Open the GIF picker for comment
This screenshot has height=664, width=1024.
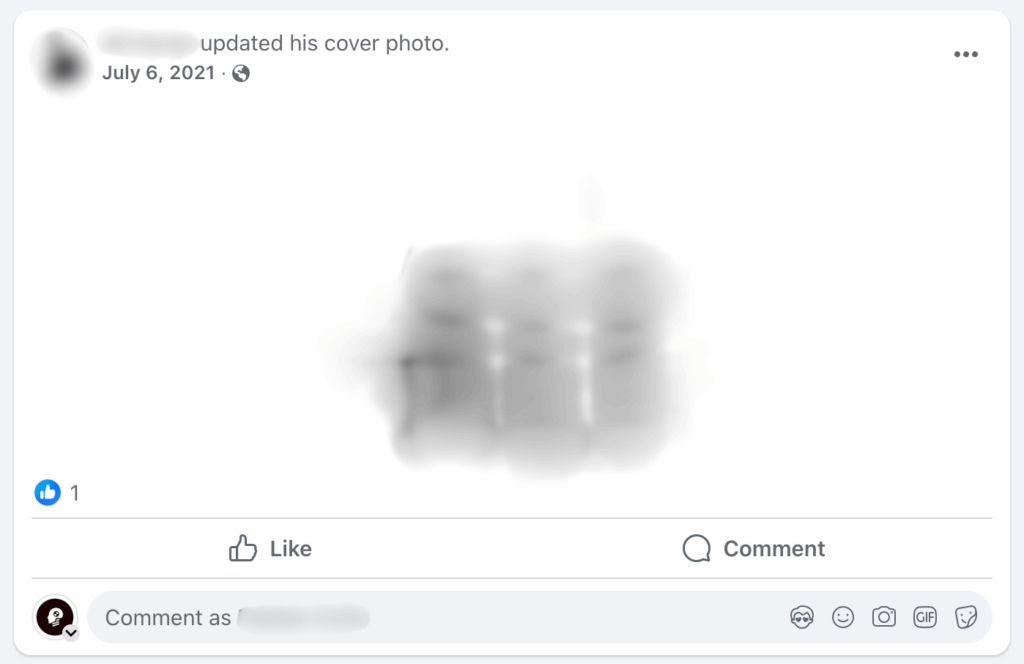pyautogui.click(x=925, y=617)
